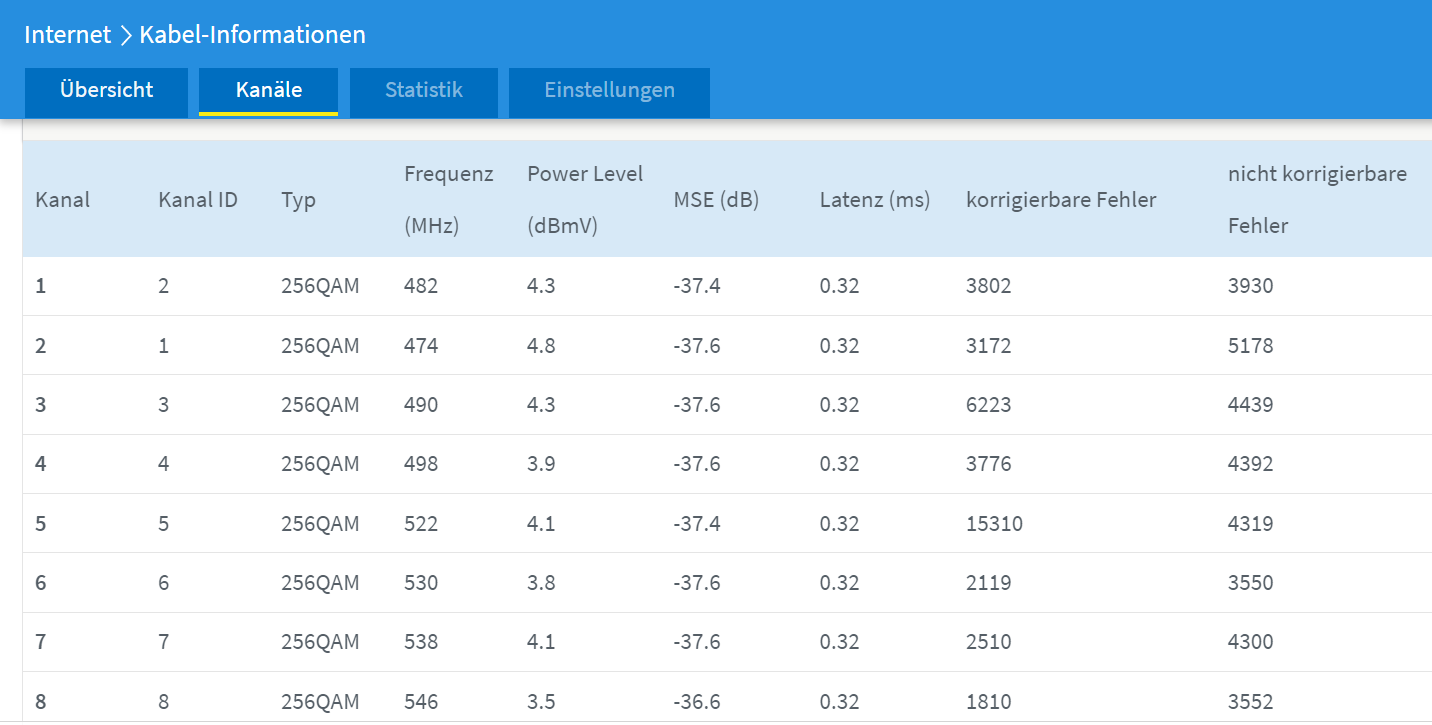
Task: Click frequency cell 490
Action: [421, 405]
